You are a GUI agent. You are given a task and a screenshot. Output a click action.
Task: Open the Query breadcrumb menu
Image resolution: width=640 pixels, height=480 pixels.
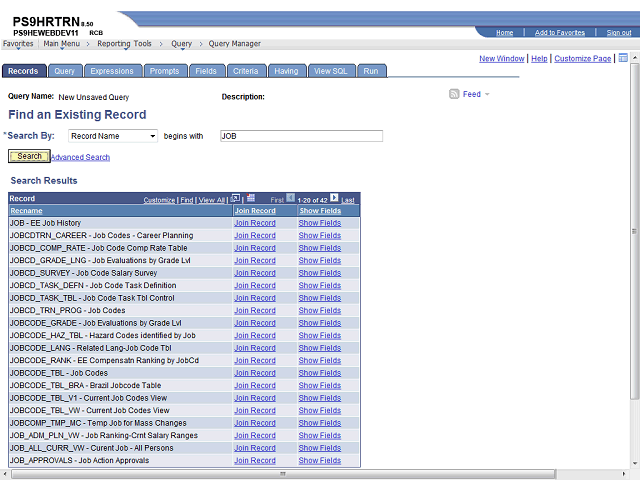point(181,44)
